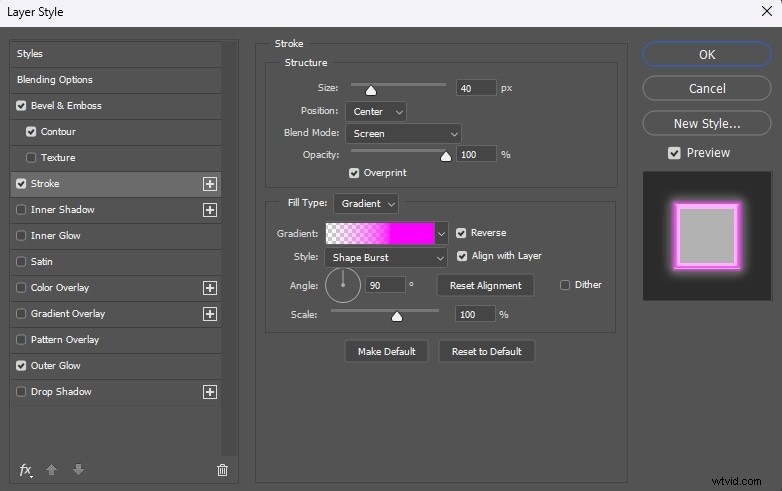This screenshot has width=782, height=491.
Task: Open Blend Mode dropdown showing Screen
Action: click(x=403, y=134)
